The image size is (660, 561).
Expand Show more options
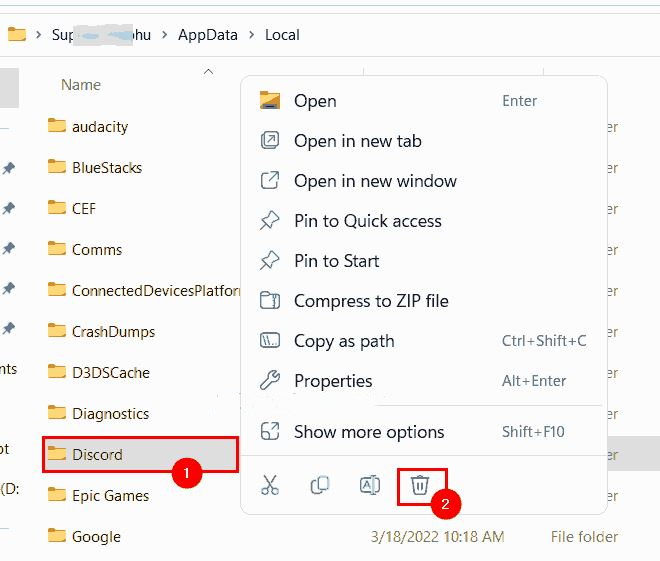(x=369, y=432)
